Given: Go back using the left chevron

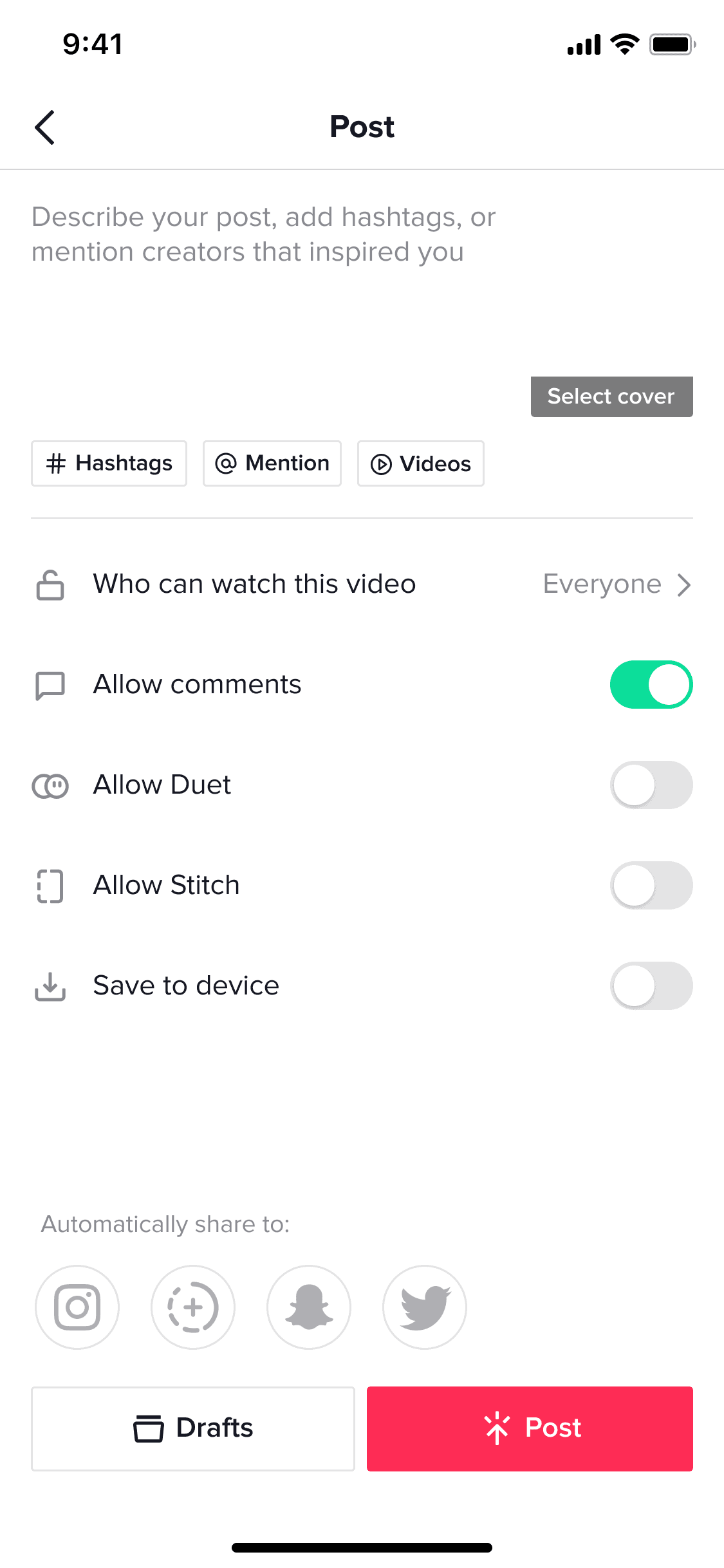Looking at the screenshot, I should pyautogui.click(x=45, y=127).
